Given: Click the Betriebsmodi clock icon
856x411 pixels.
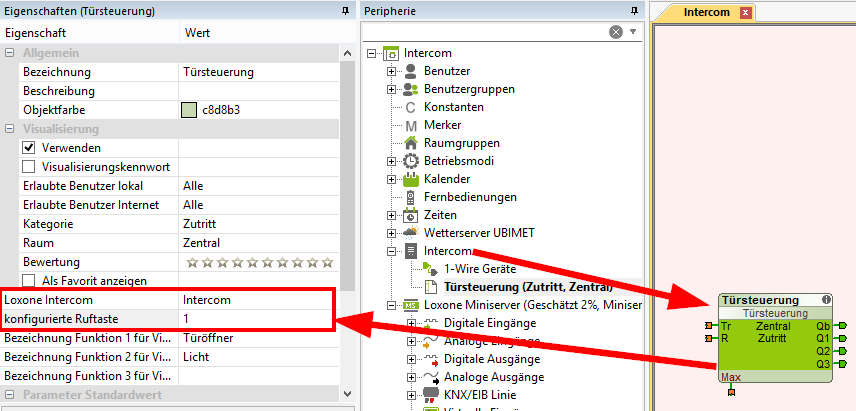Looking at the screenshot, I should tap(411, 161).
